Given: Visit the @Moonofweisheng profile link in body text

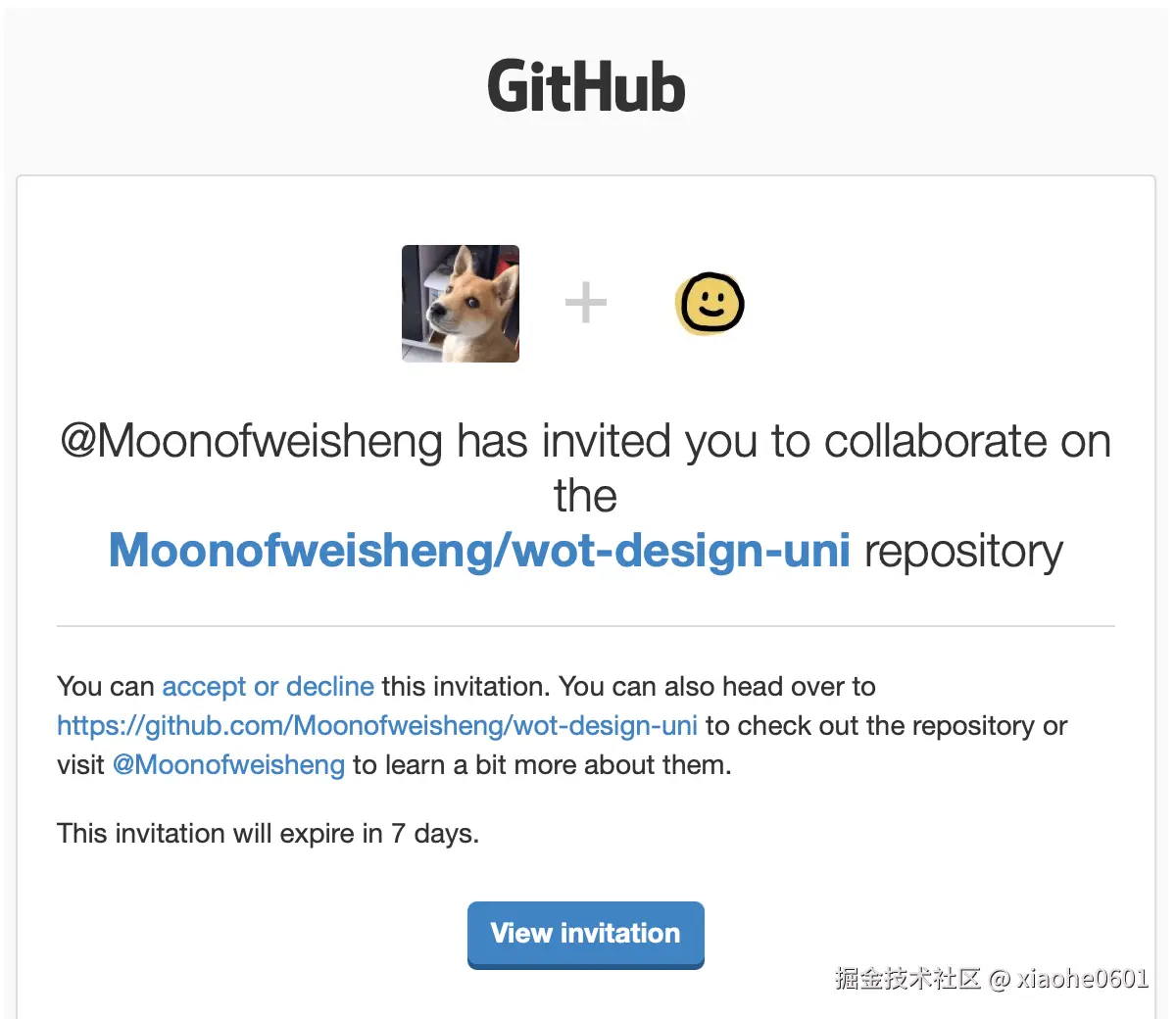Looking at the screenshot, I should coord(229,765).
